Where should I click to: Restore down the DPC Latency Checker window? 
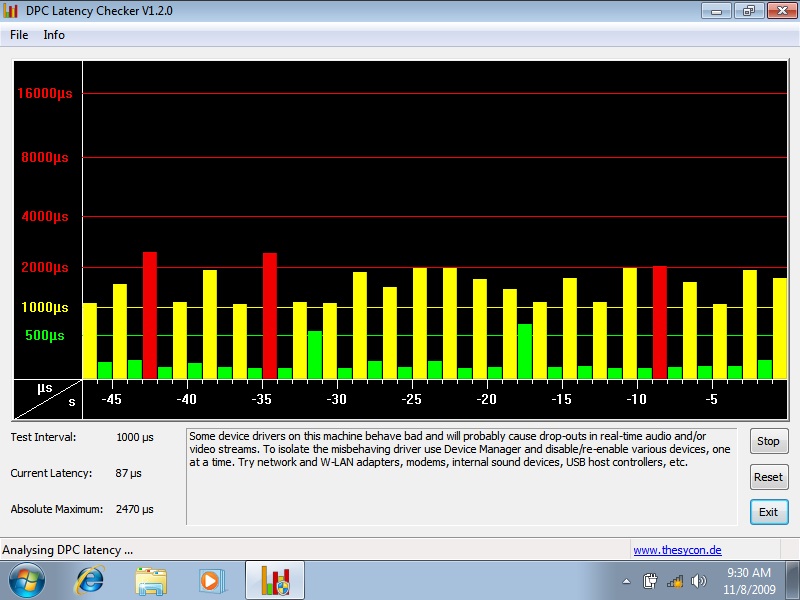click(x=748, y=10)
